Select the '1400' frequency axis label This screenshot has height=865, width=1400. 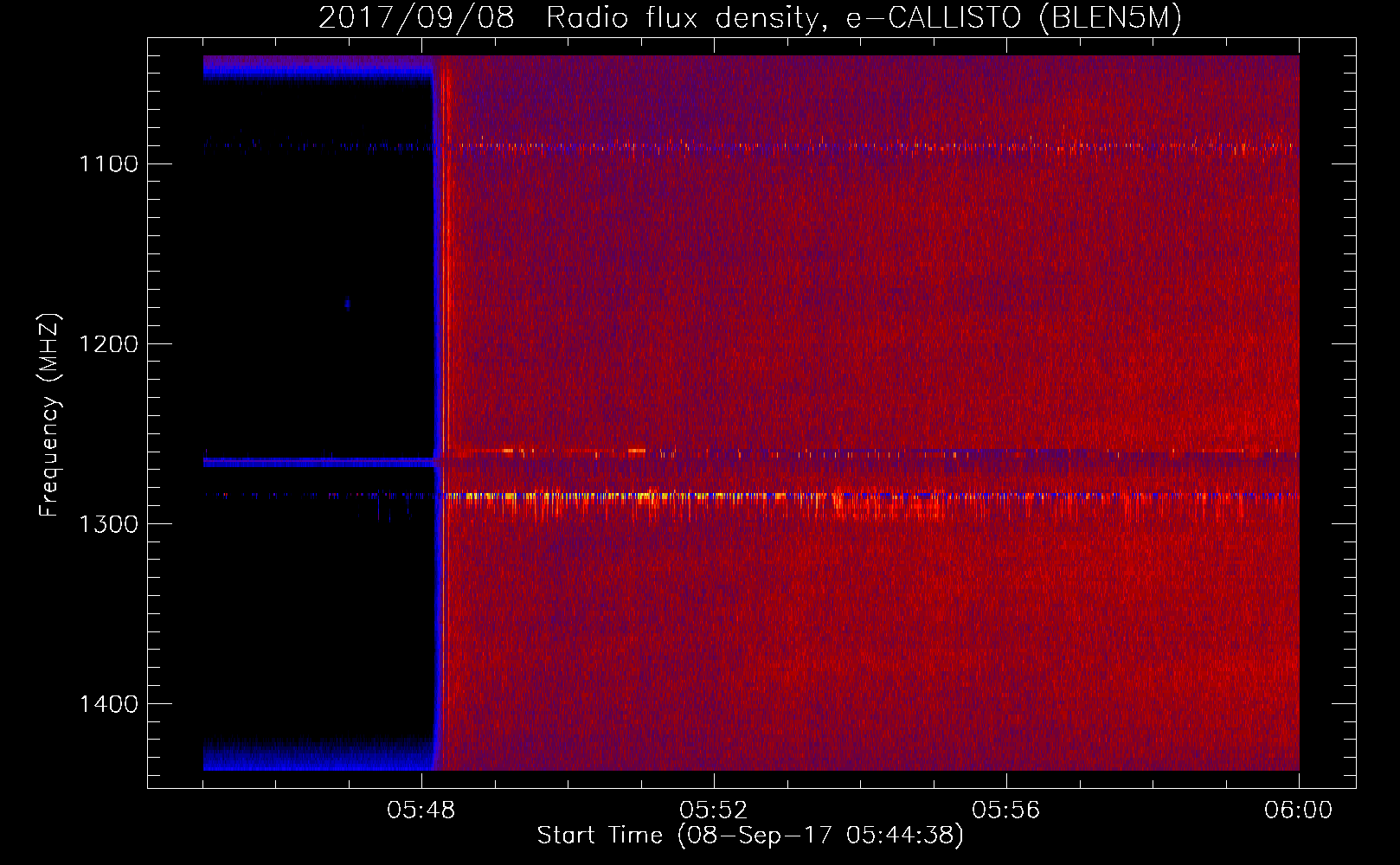coord(109,703)
